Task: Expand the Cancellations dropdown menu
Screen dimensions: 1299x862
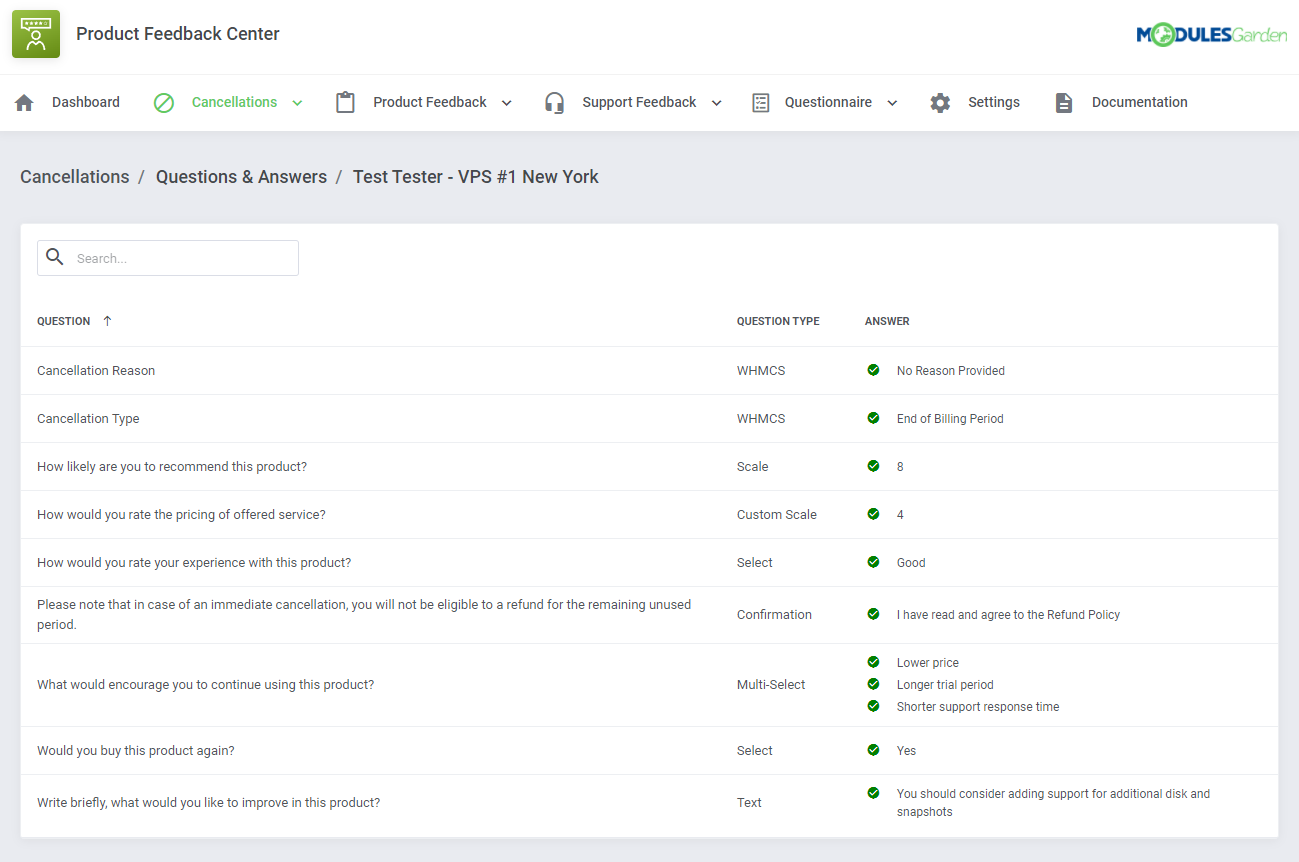Action: click(x=297, y=101)
